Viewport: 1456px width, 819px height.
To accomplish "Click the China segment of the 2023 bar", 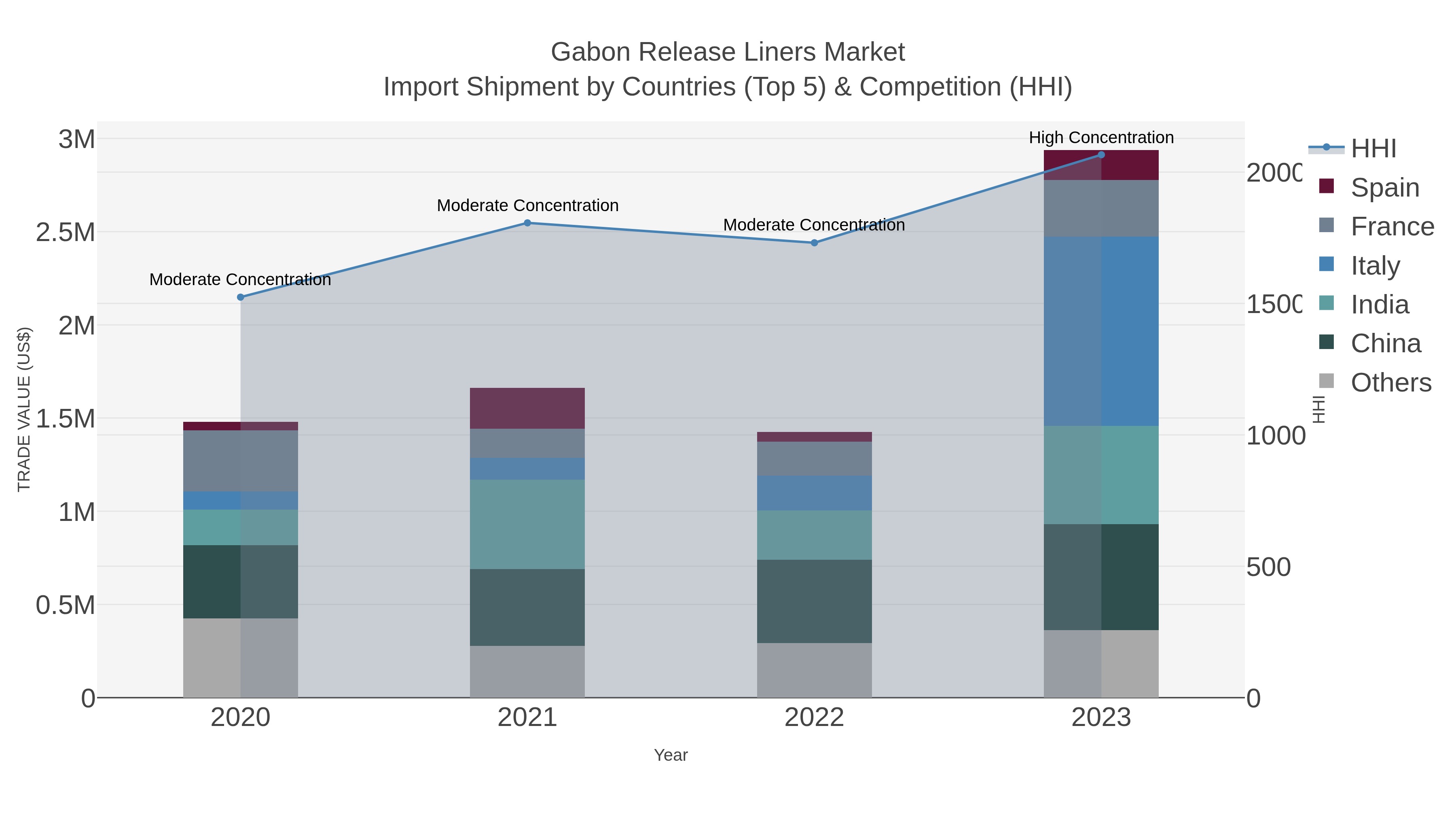I will tap(1101, 577).
